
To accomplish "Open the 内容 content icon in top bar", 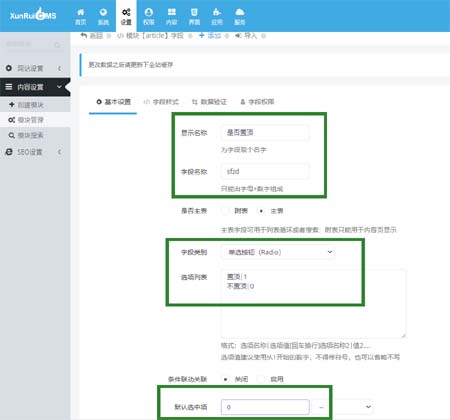I will [x=171, y=17].
